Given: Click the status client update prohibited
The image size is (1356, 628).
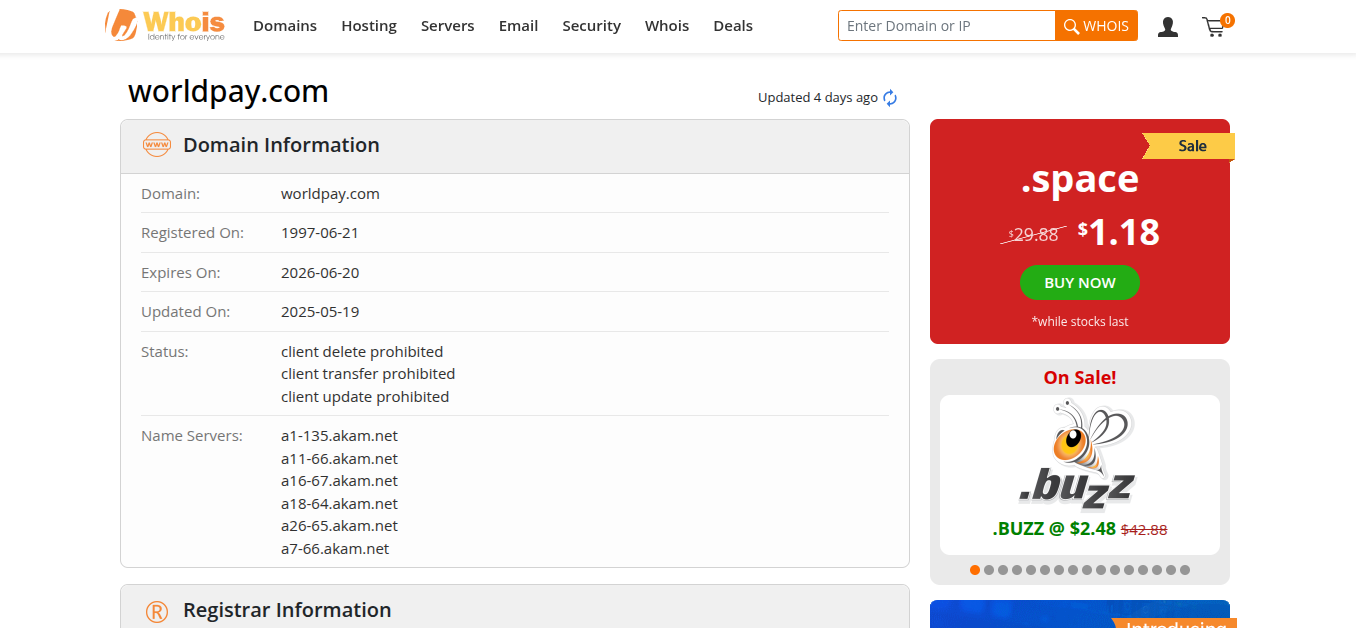Looking at the screenshot, I should (365, 397).
